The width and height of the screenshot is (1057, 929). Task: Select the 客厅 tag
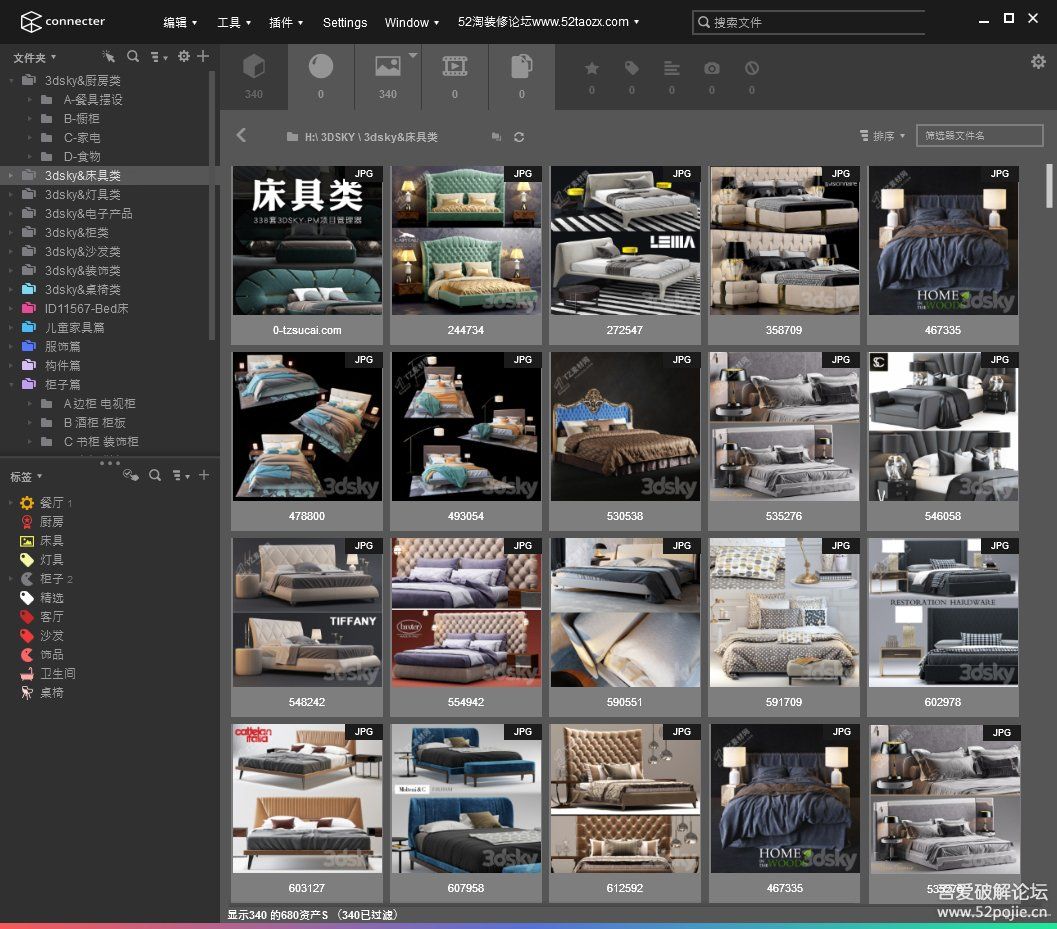[x=52, y=617]
